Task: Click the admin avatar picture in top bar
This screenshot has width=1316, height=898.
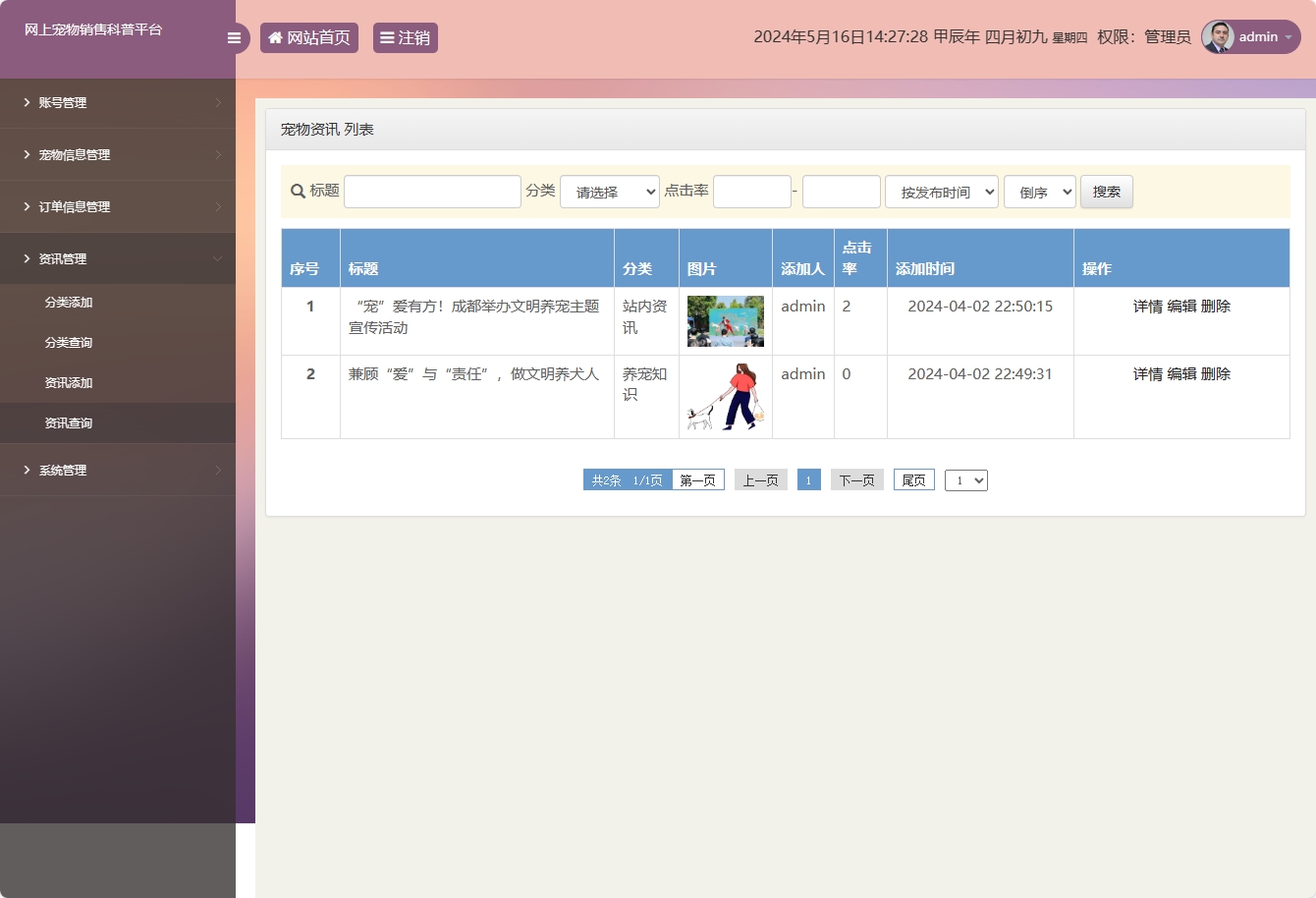Action: [x=1217, y=37]
